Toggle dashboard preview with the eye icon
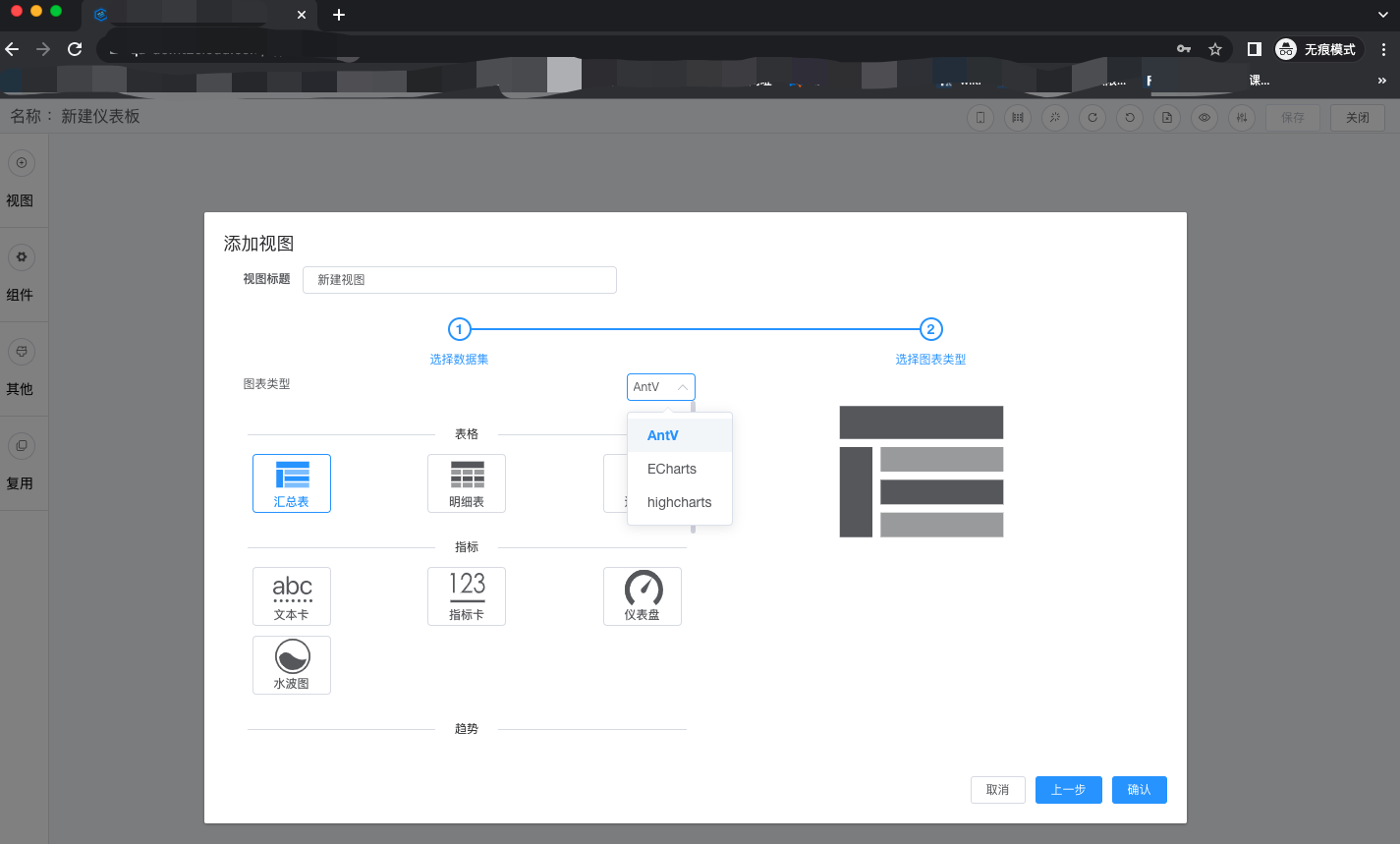This screenshot has height=844, width=1400. pos(1204,118)
